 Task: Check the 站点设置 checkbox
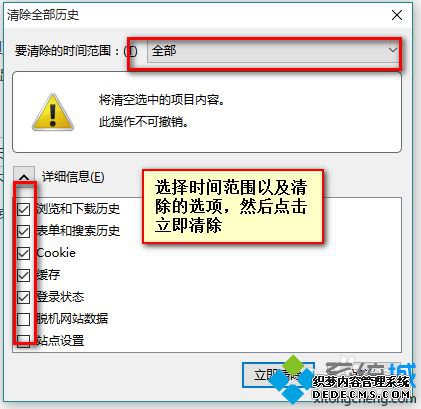24,341
